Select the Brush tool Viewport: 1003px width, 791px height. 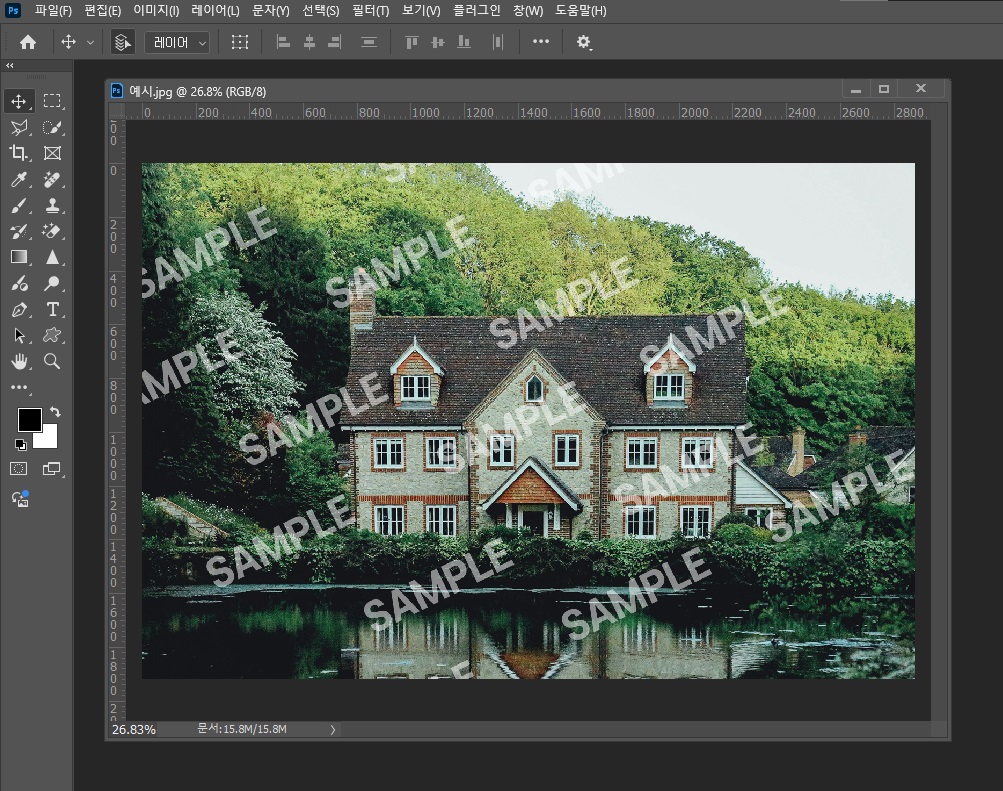click(19, 205)
